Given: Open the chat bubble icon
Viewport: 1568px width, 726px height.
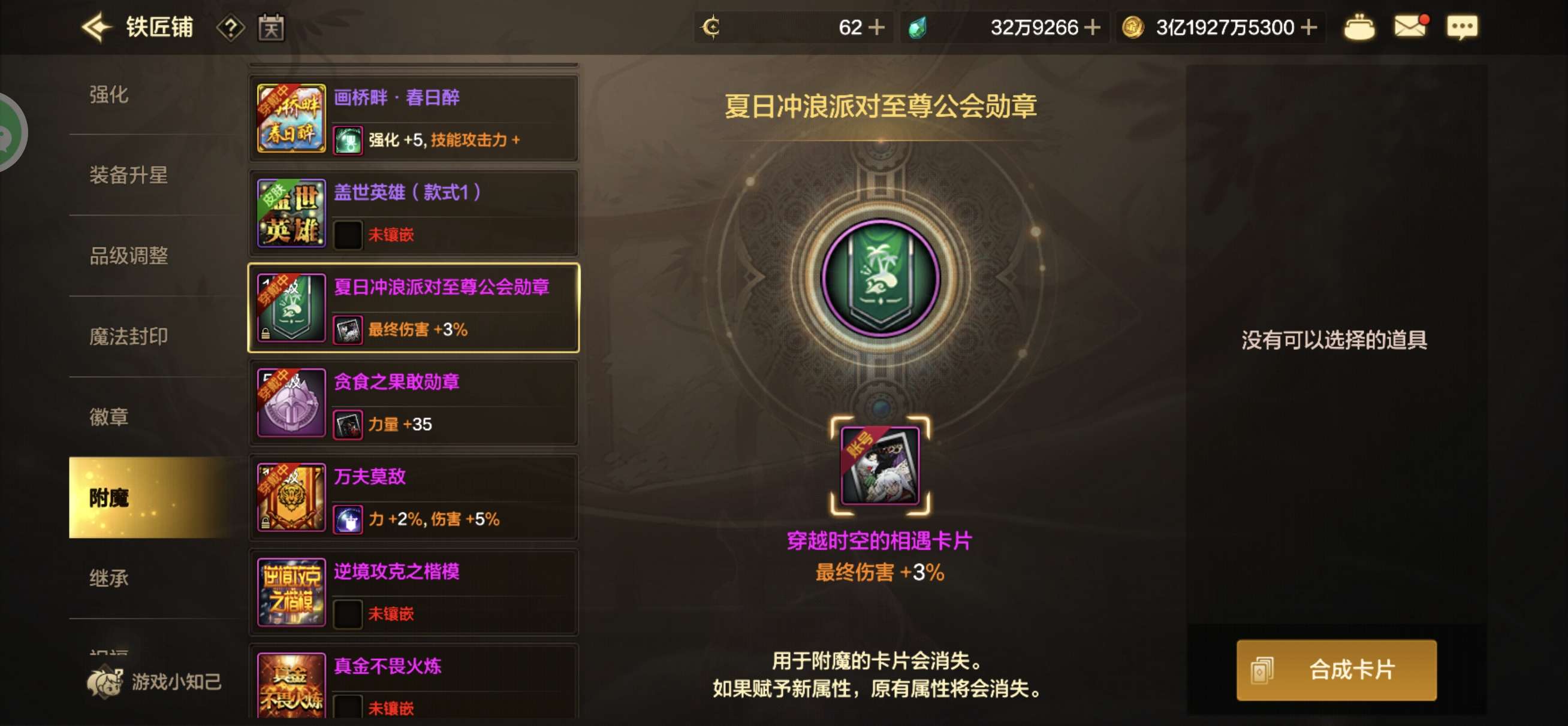Looking at the screenshot, I should pyautogui.click(x=1461, y=27).
